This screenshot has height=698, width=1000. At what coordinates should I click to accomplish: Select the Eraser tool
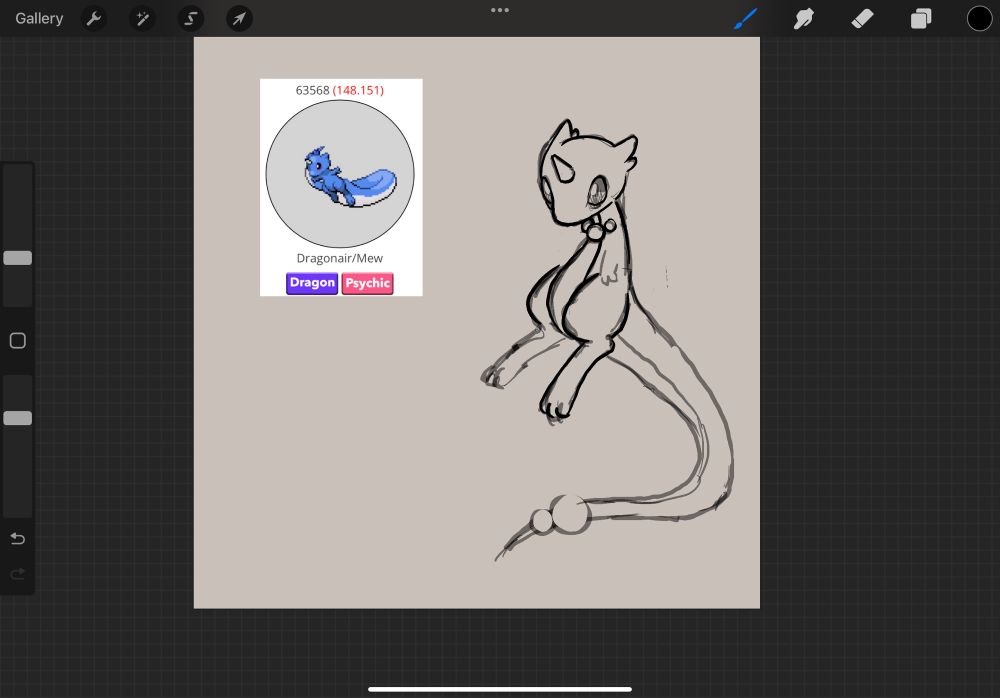point(862,19)
